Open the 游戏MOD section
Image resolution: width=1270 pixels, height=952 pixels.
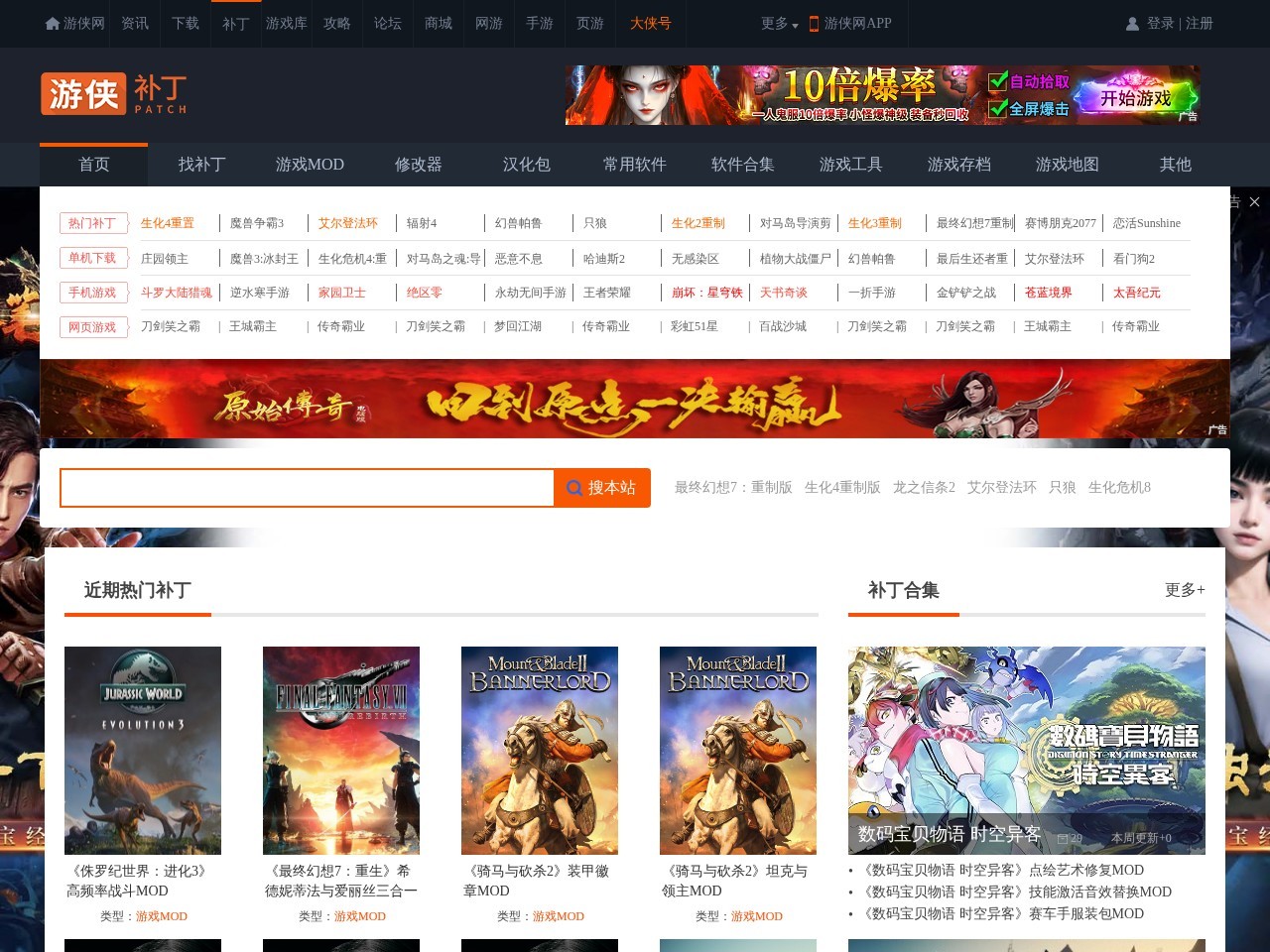tap(310, 165)
